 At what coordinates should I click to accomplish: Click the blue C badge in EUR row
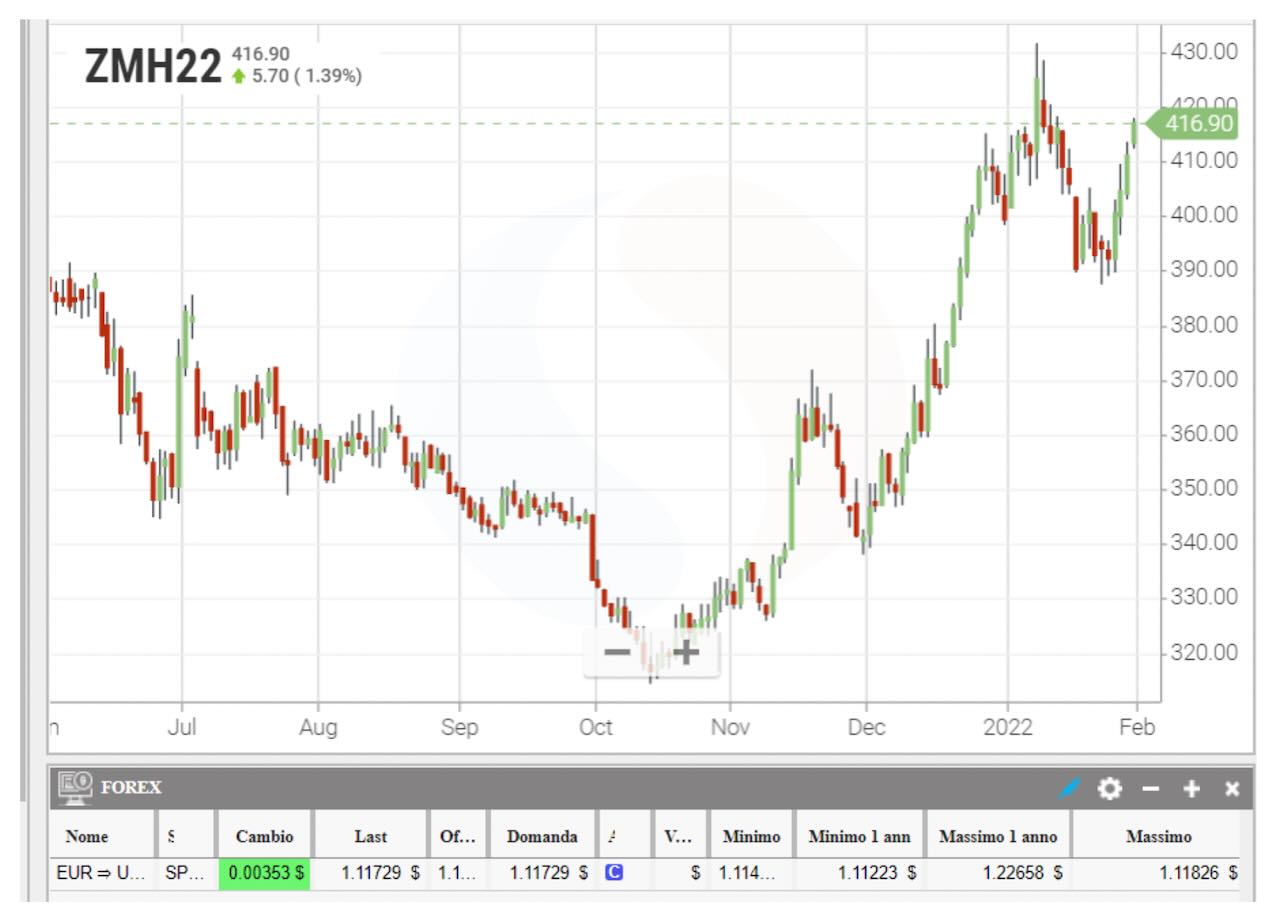point(614,872)
